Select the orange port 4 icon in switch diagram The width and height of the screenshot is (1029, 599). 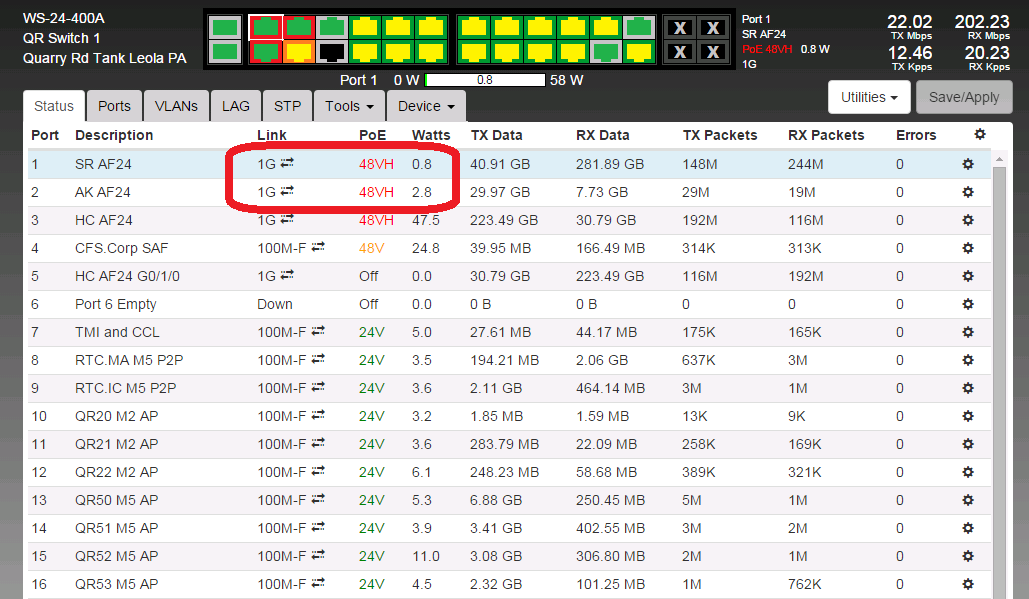298,50
